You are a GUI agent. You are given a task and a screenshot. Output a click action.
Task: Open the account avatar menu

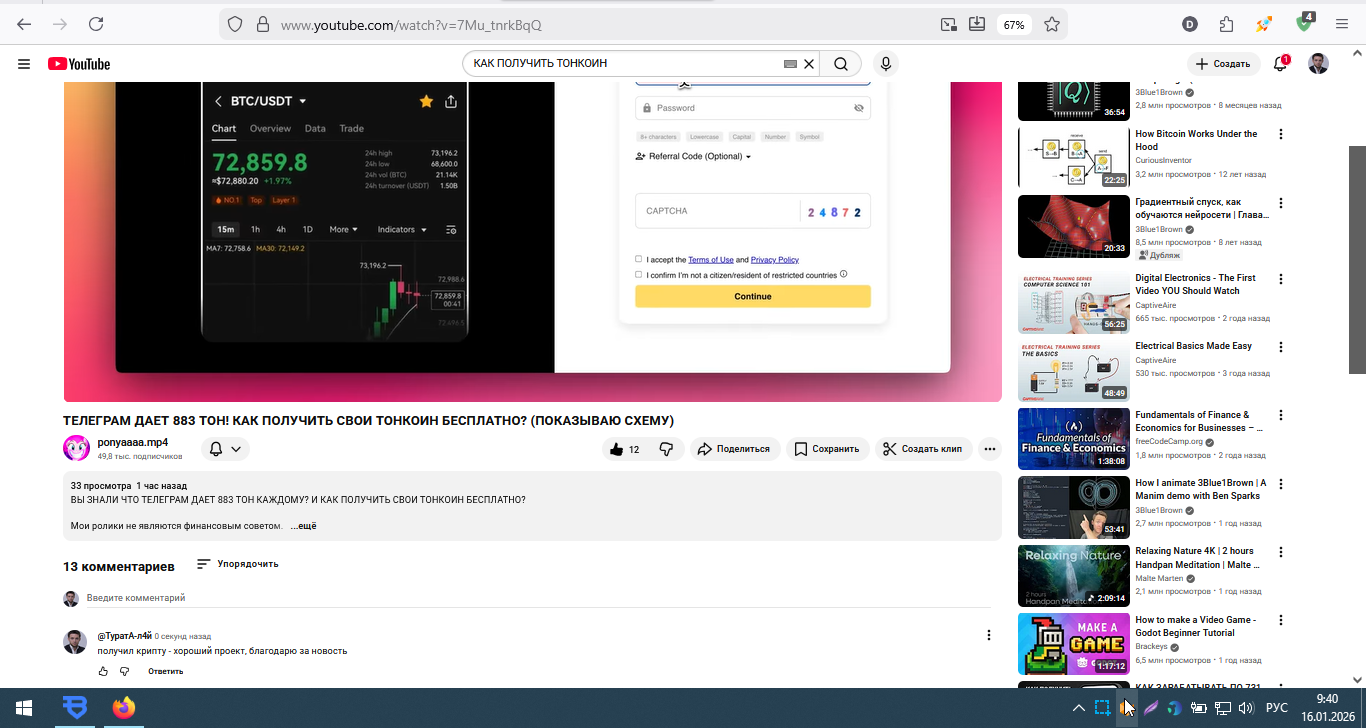1319,64
